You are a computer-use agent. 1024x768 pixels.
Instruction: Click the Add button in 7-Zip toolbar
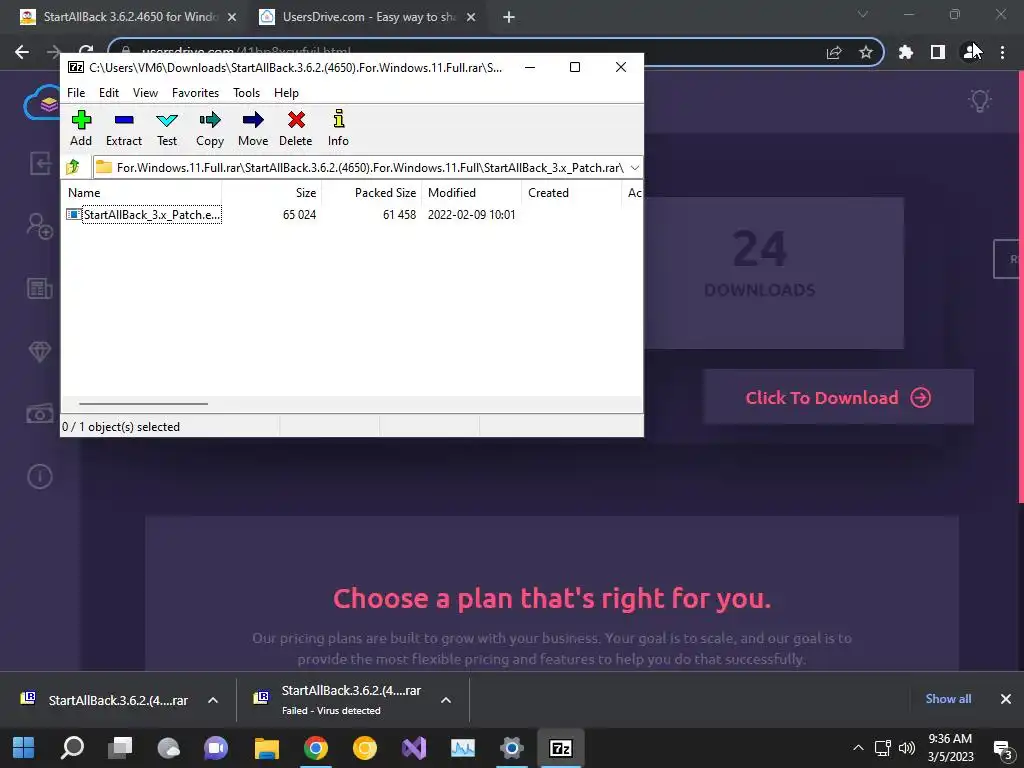(x=81, y=128)
